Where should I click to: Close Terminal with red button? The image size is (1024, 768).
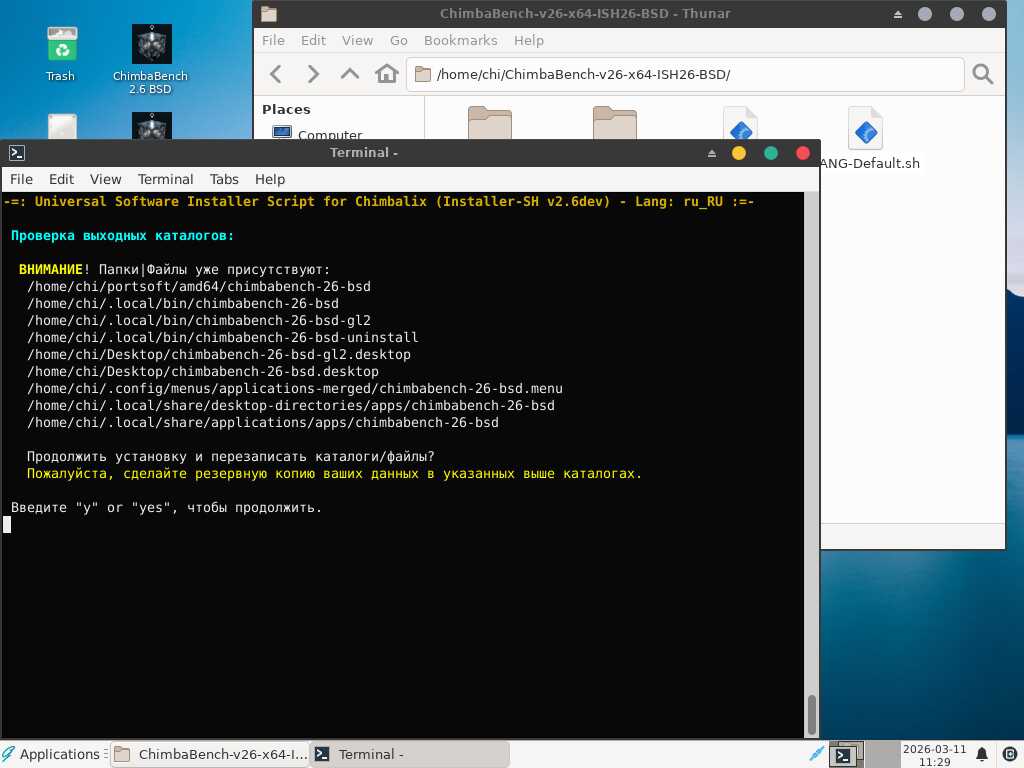point(803,153)
